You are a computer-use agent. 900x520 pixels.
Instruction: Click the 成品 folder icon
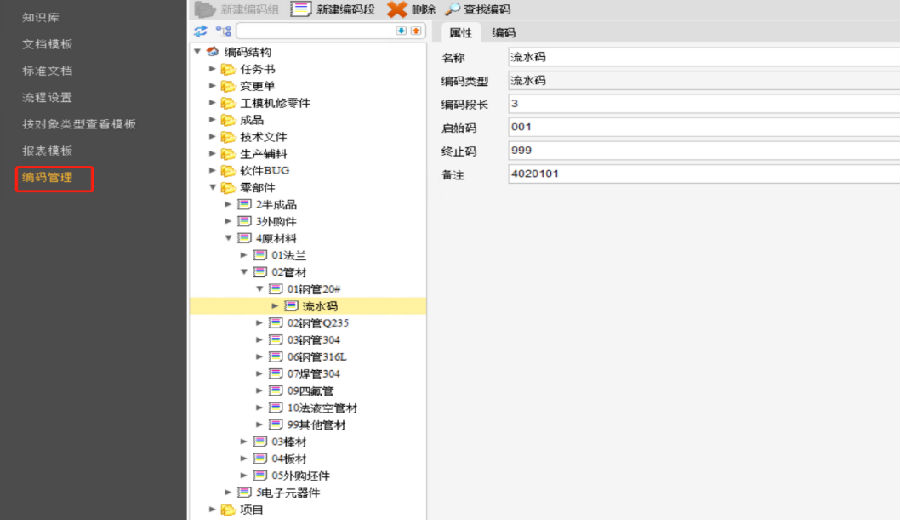228,120
